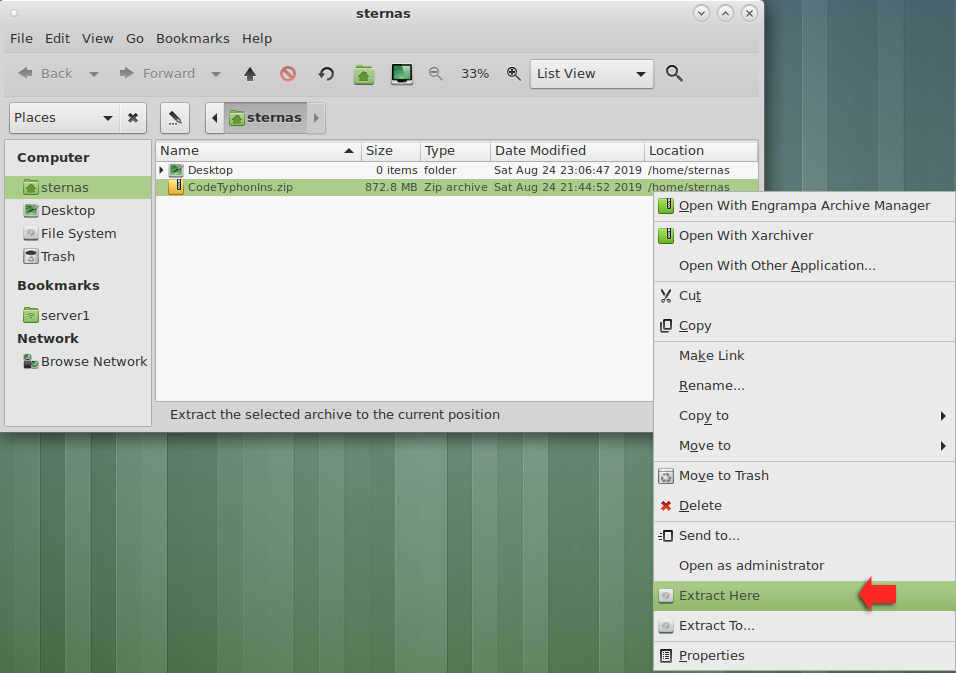Open Trash in the sidebar
Screen dimensions: 956x673
[78, 257]
